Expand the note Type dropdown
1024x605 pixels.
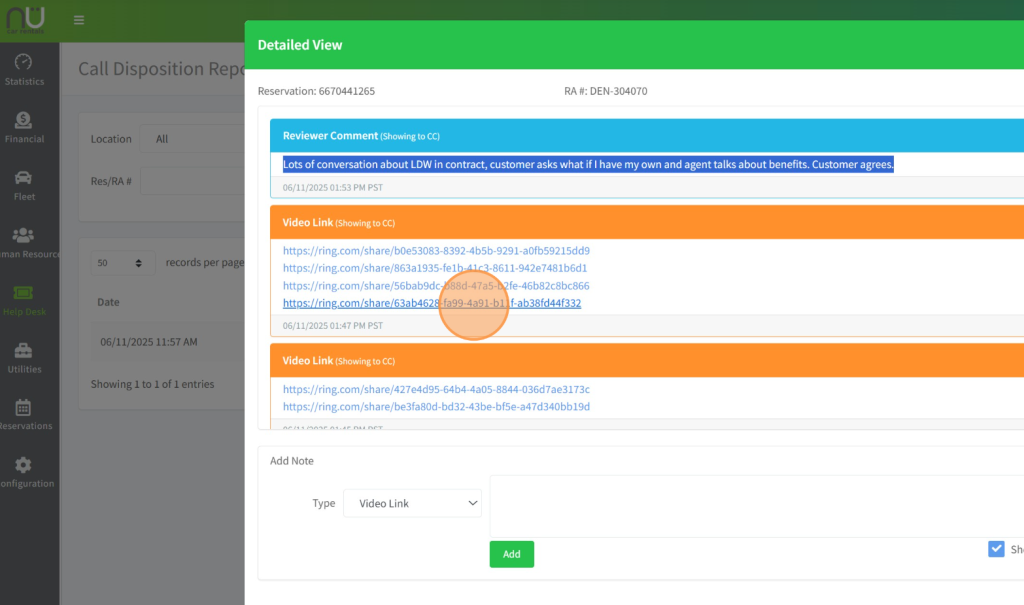tap(412, 504)
